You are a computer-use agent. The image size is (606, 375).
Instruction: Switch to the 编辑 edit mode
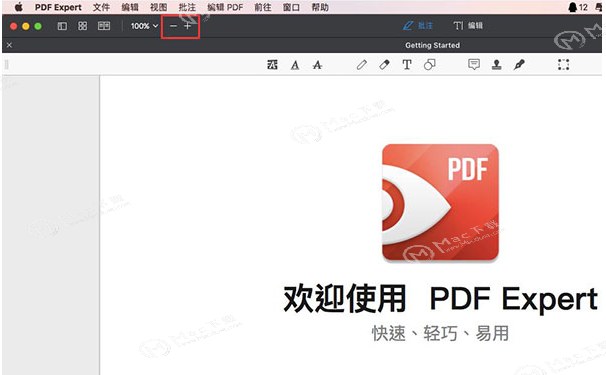(468, 26)
